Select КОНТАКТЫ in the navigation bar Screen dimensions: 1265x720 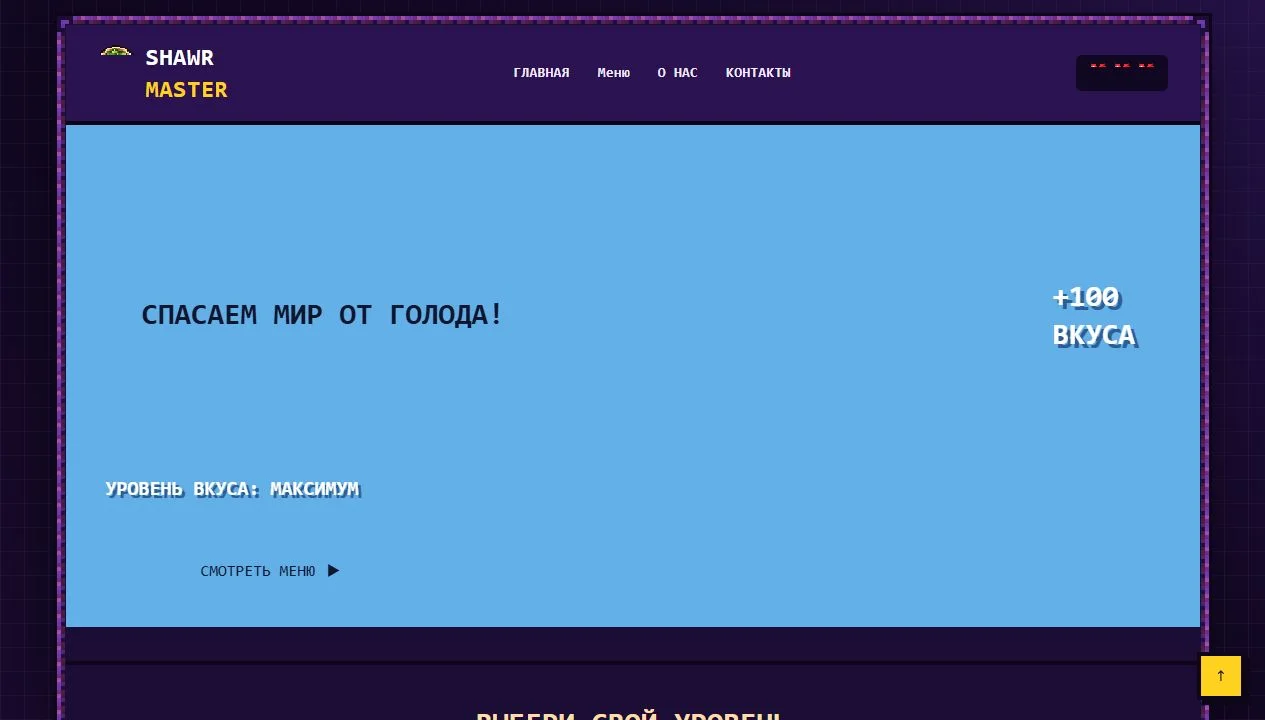click(758, 73)
